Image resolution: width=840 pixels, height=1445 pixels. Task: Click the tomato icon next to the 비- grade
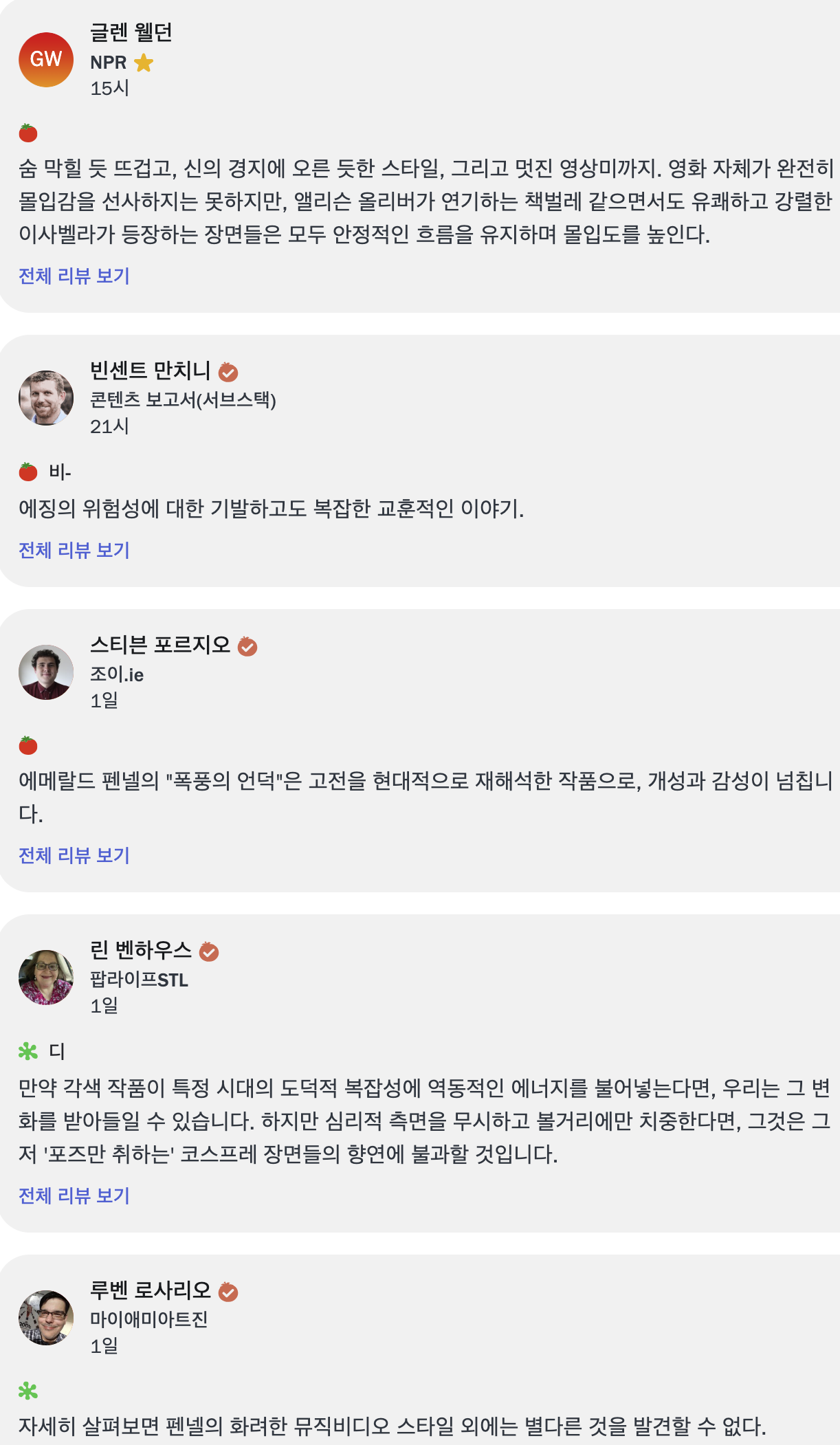click(28, 472)
